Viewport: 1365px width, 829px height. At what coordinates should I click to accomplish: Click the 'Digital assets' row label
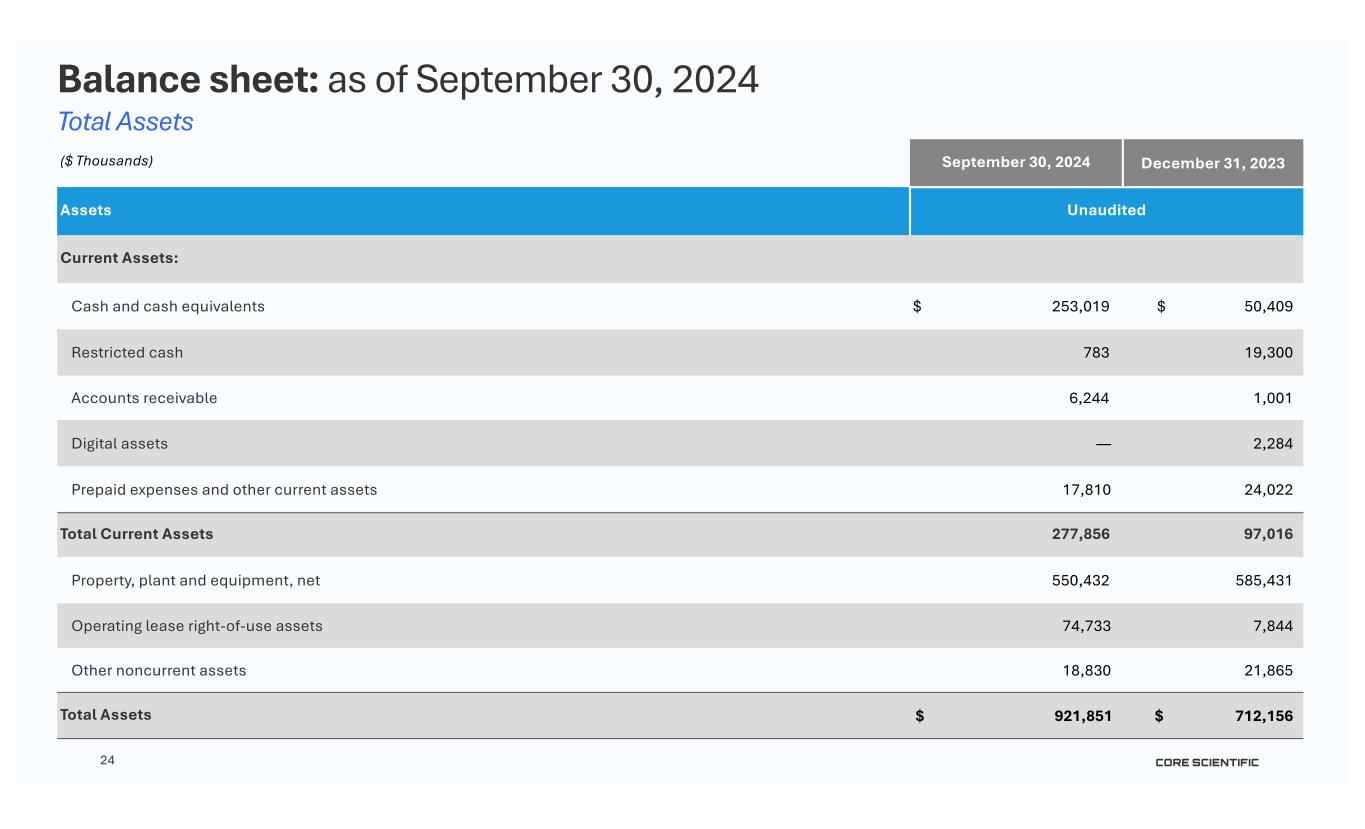[119, 443]
